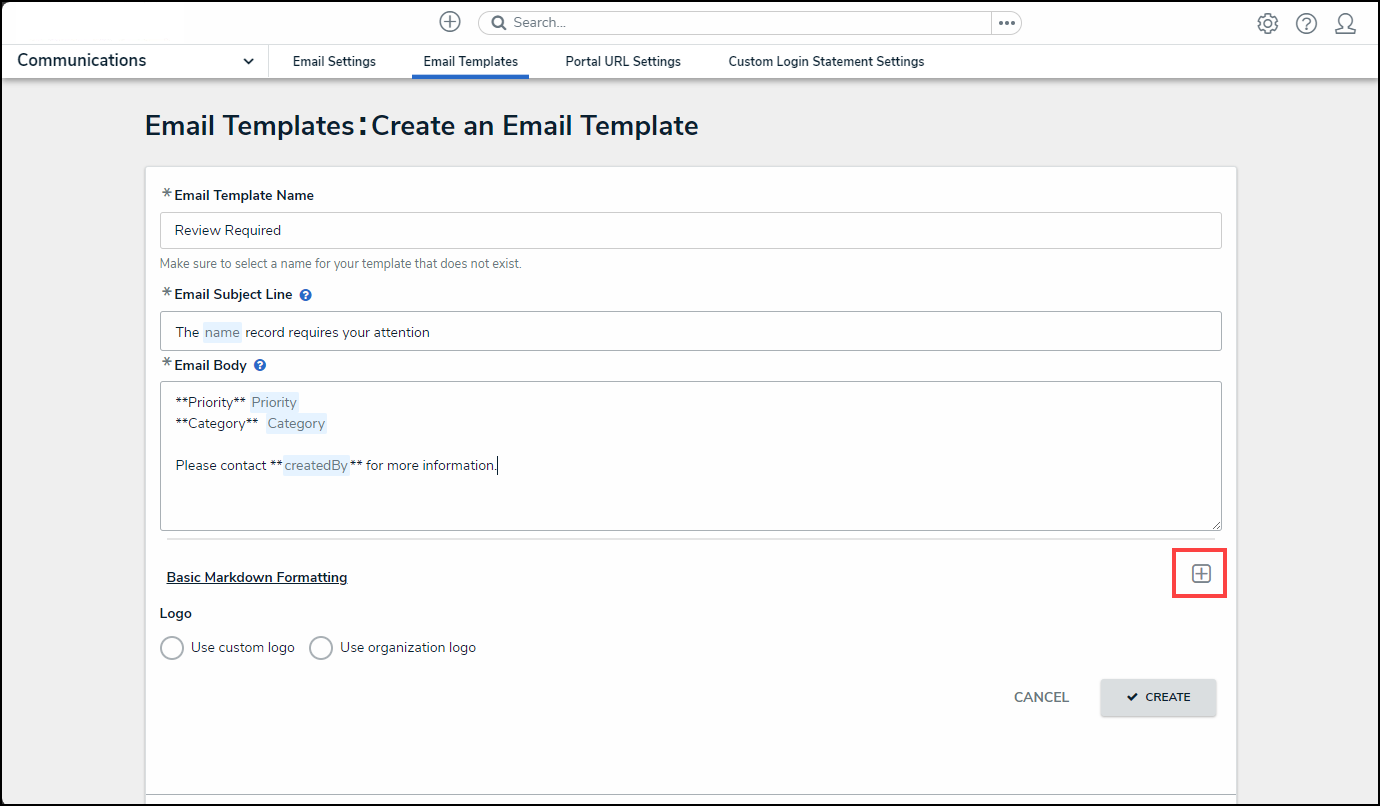Go to Custom Login Statement Settings tab
1380x806 pixels.
(x=826, y=62)
